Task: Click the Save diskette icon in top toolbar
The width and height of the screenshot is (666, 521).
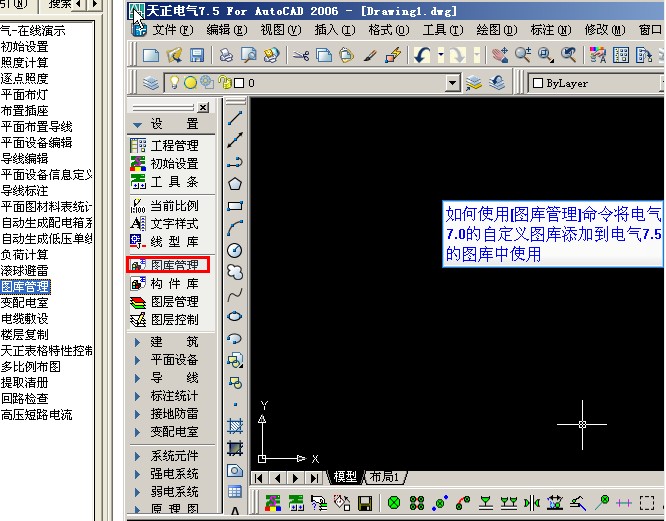Action: pyautogui.click(x=197, y=55)
